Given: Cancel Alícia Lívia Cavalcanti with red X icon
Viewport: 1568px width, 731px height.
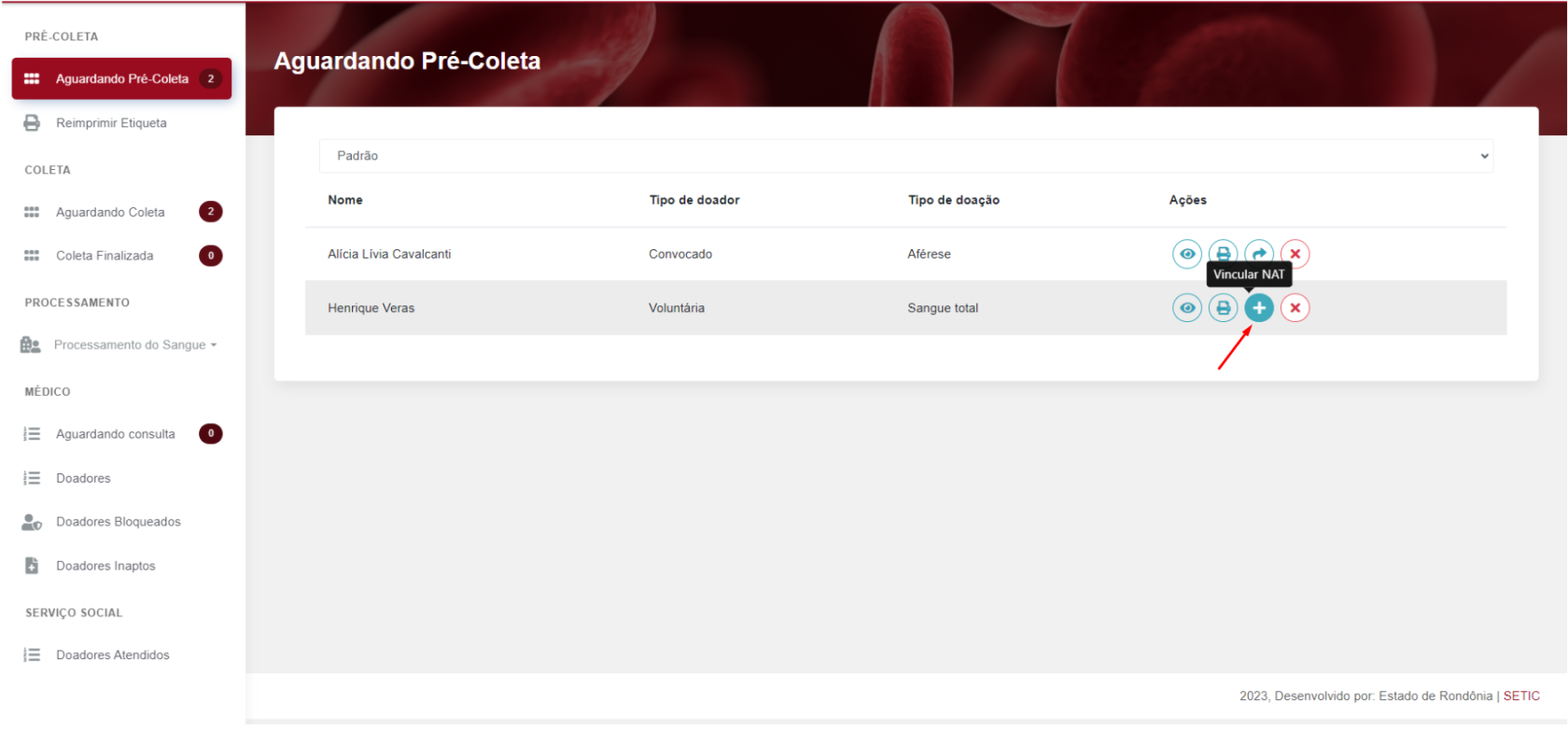Looking at the screenshot, I should tap(1295, 254).
